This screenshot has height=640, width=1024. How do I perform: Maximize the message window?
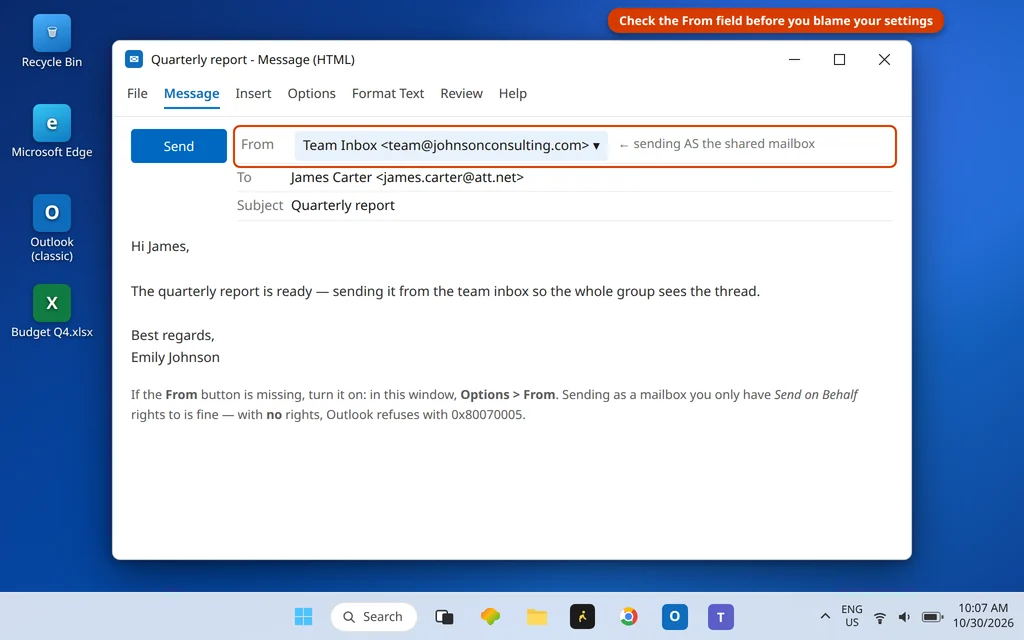(839, 59)
